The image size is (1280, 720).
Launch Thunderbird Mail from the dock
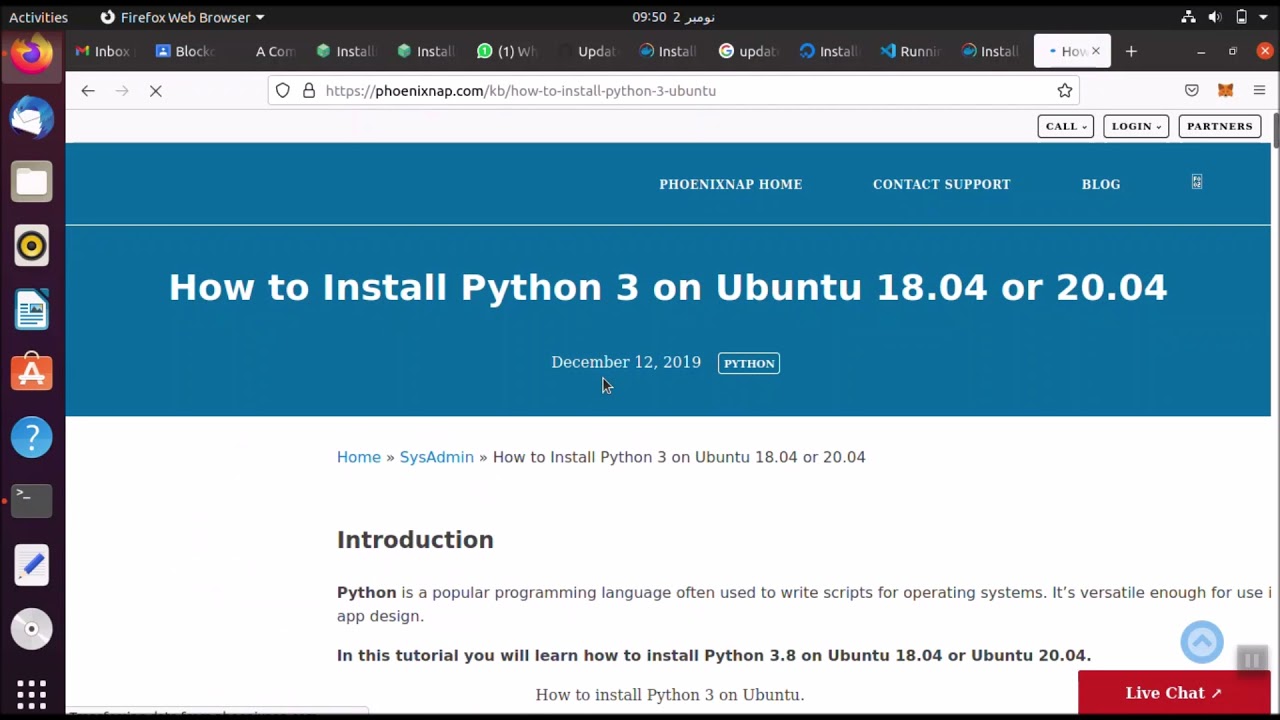[x=31, y=119]
